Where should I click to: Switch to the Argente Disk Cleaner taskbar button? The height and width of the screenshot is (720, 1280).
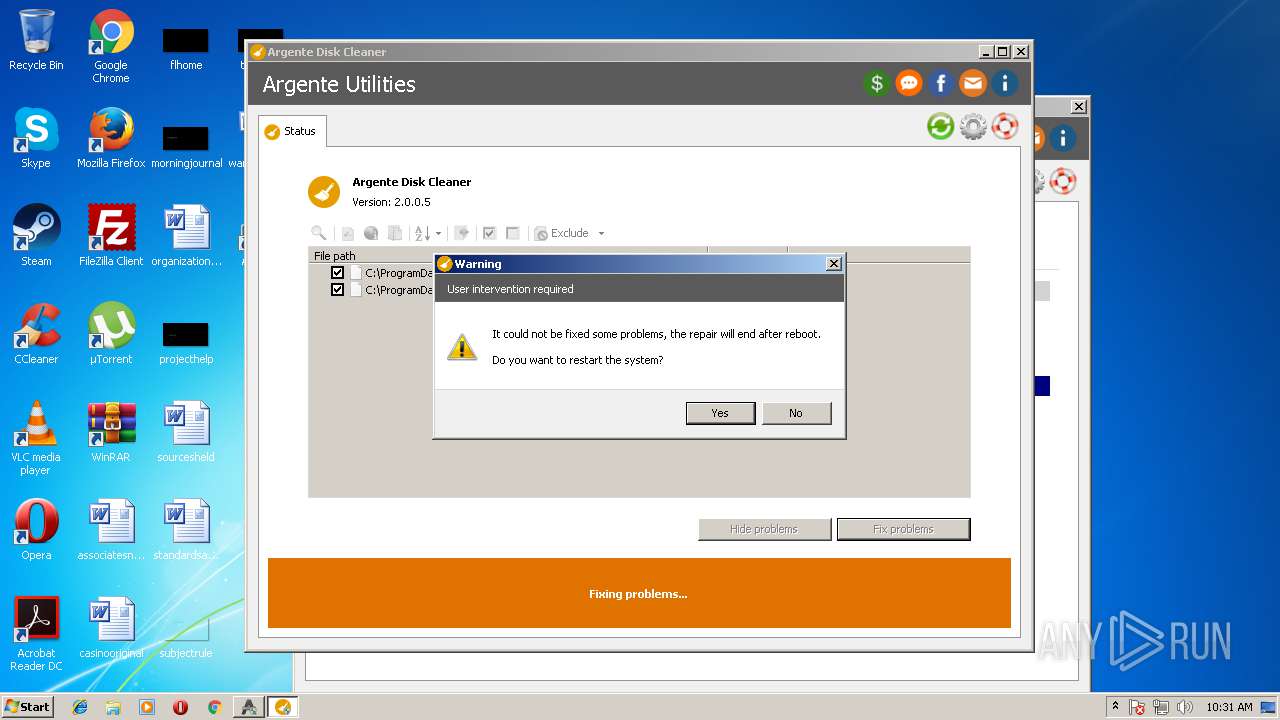coord(283,707)
